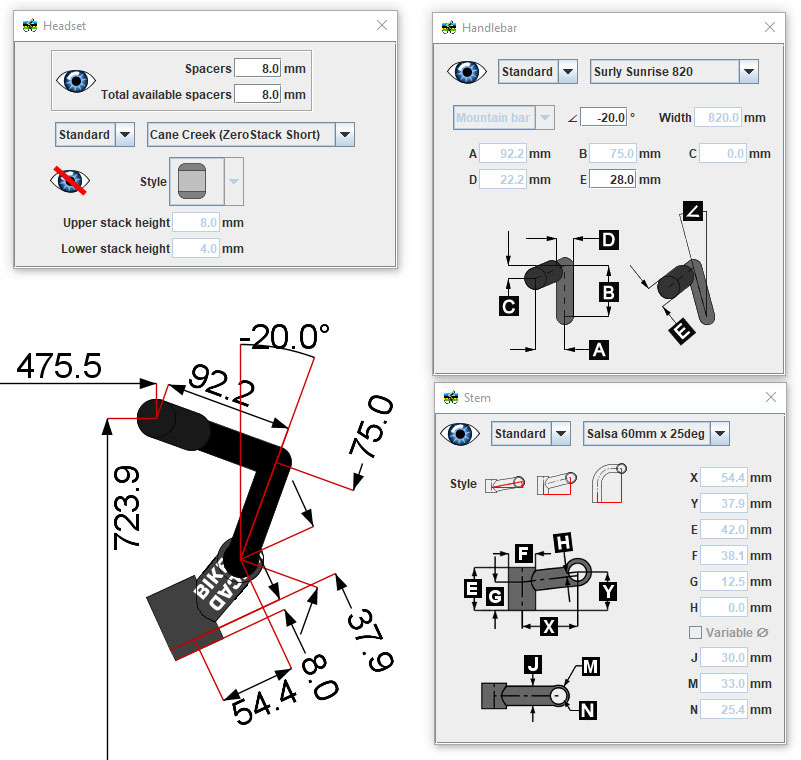Click the handlebar E dimension field
Screen dimensions: 801x760
(x=612, y=180)
